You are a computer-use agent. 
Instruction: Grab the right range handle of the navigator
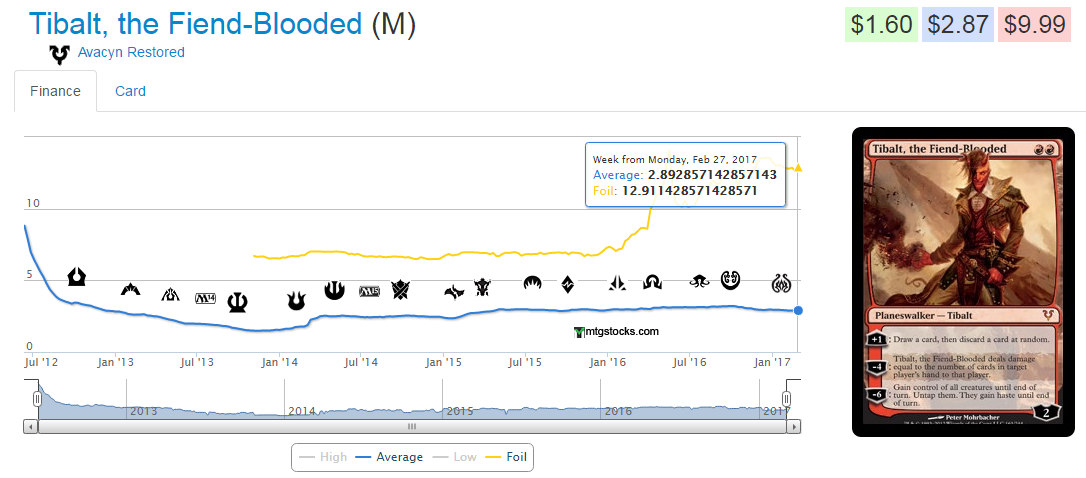point(787,398)
